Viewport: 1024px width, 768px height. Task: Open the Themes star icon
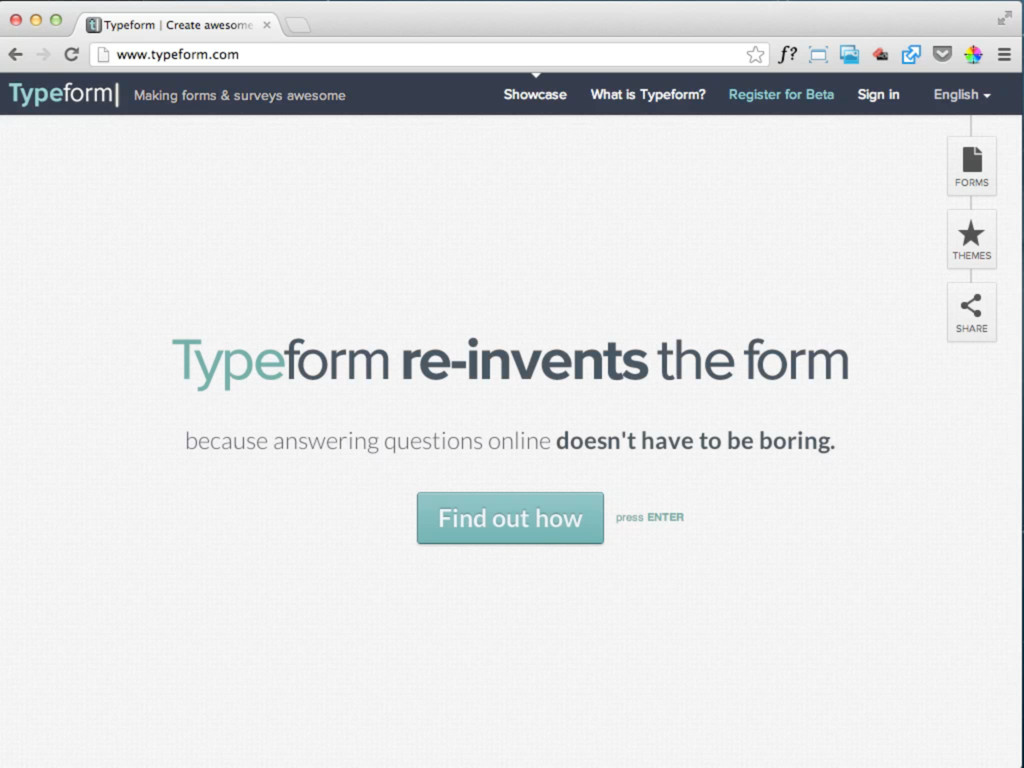point(971,240)
